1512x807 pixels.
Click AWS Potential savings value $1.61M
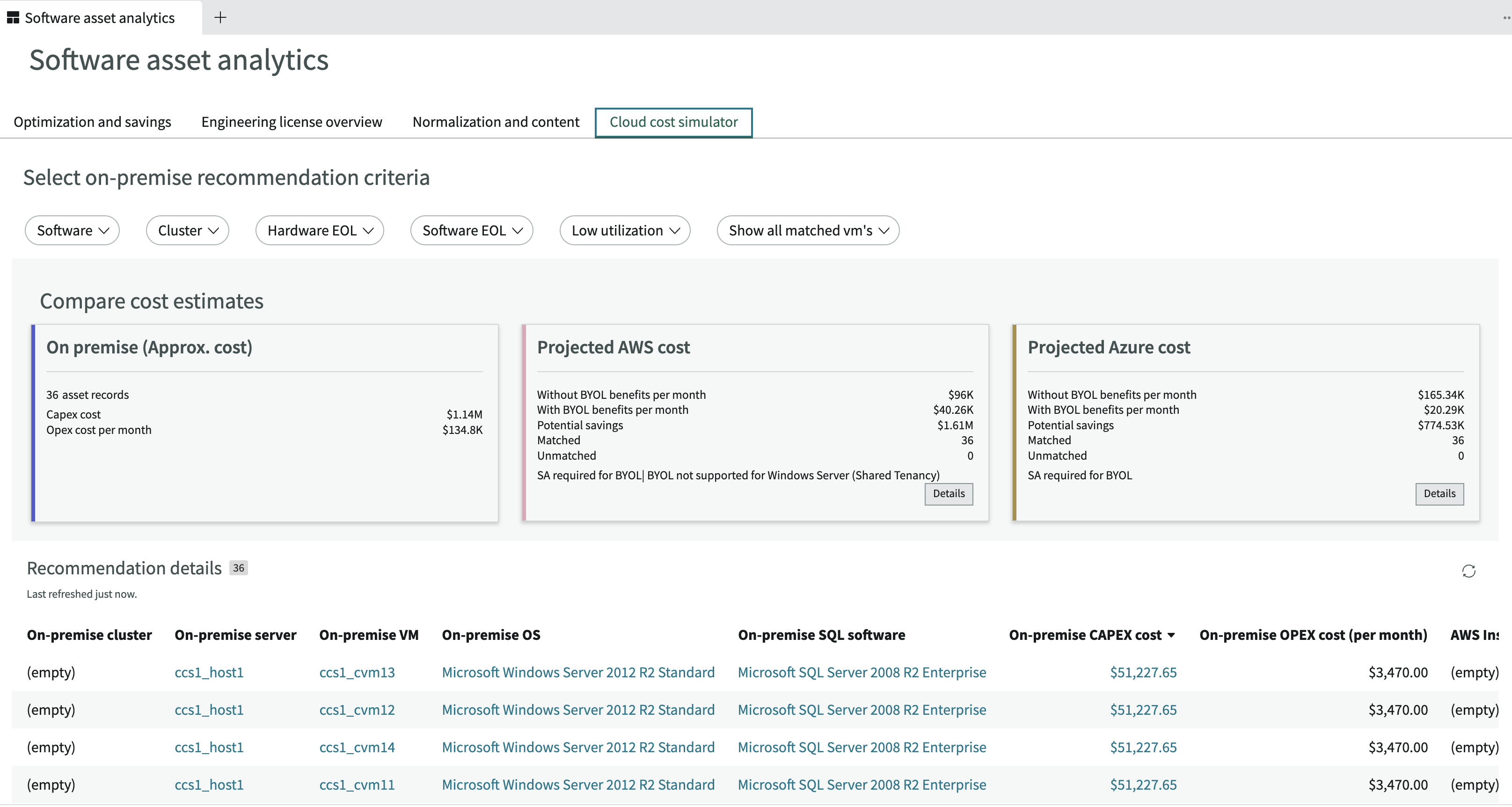(955, 425)
